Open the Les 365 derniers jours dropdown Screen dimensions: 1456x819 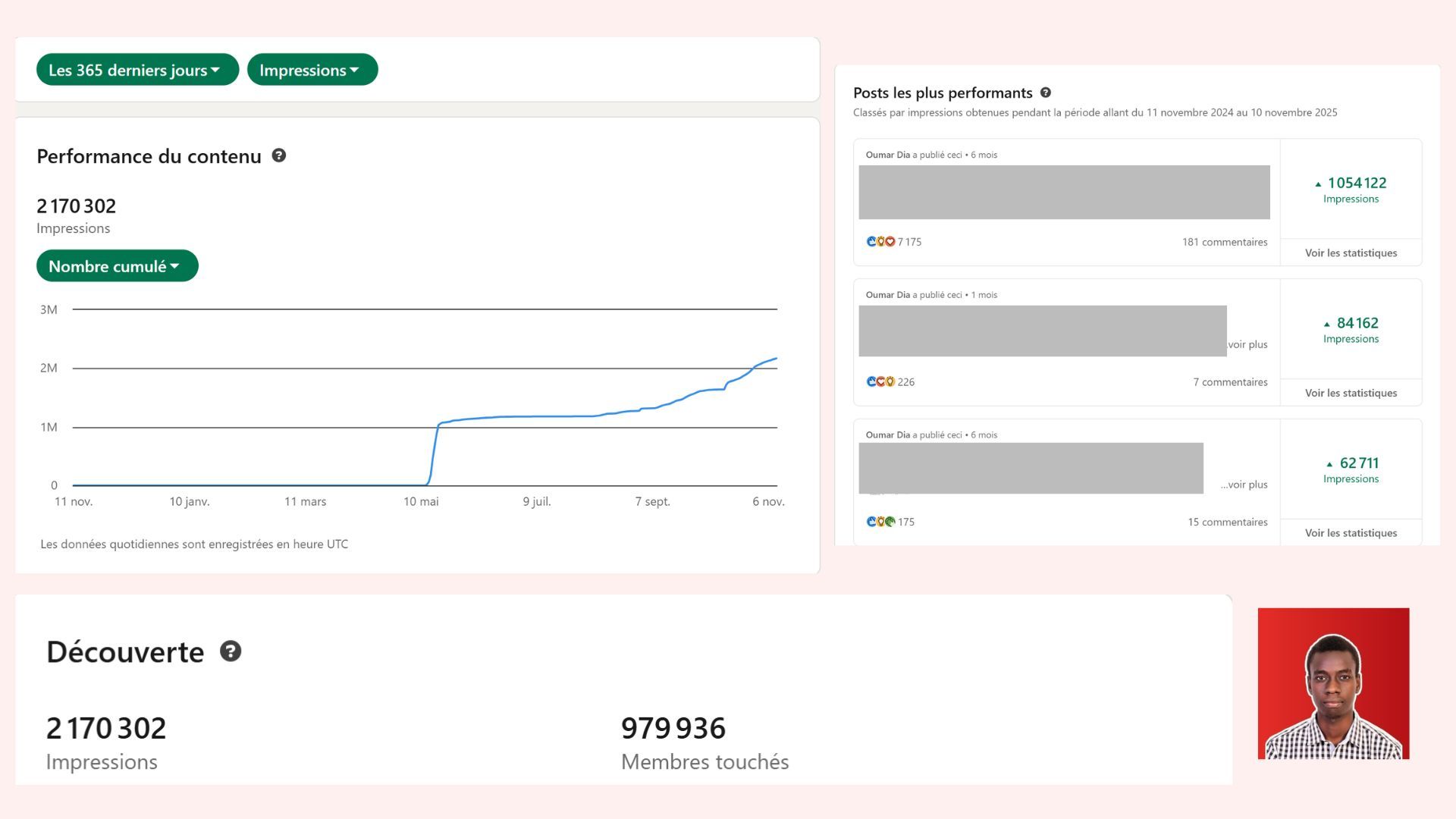tap(137, 70)
